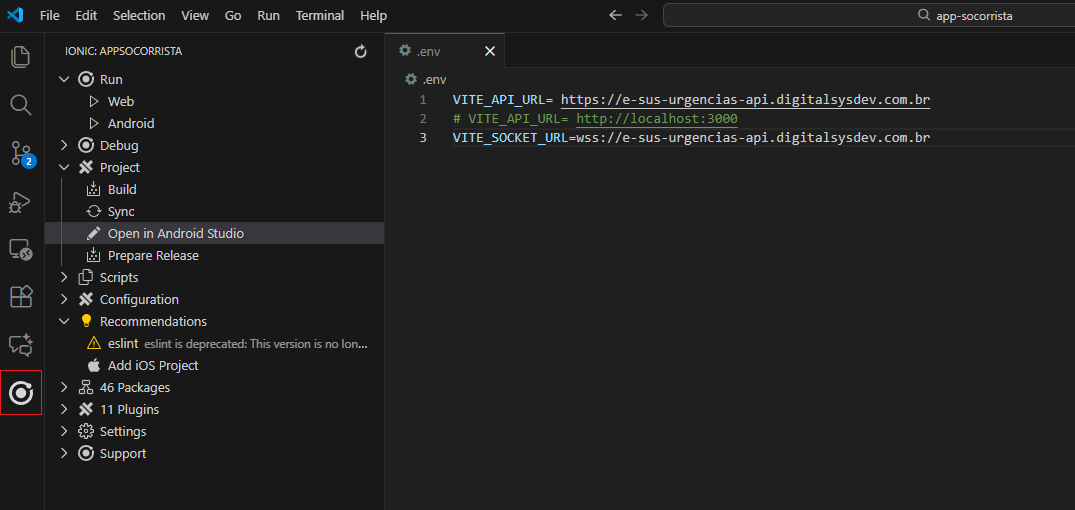Open the Selection menu
This screenshot has height=510, width=1075.
point(139,15)
